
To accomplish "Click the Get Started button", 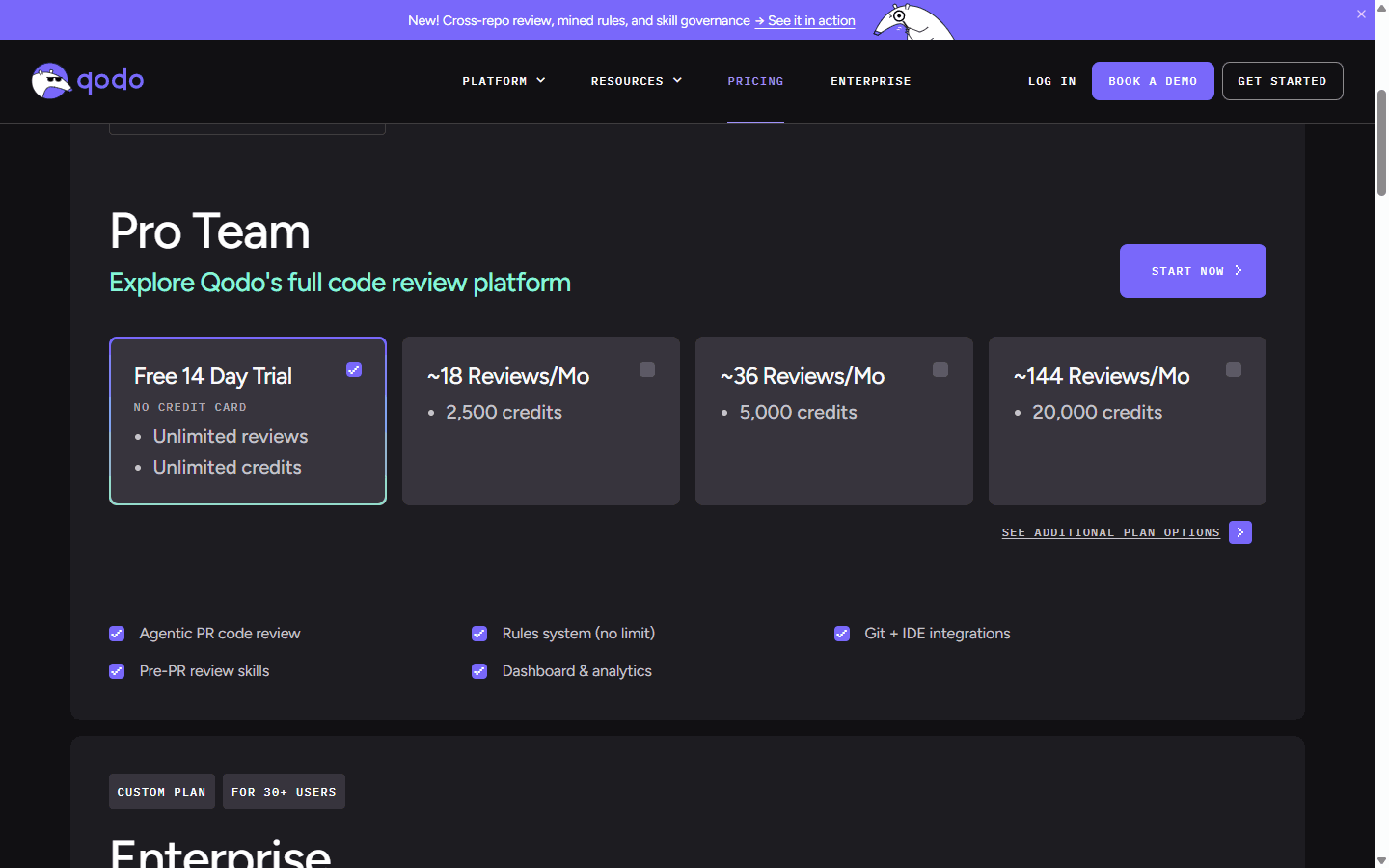I will pyautogui.click(x=1282, y=81).
